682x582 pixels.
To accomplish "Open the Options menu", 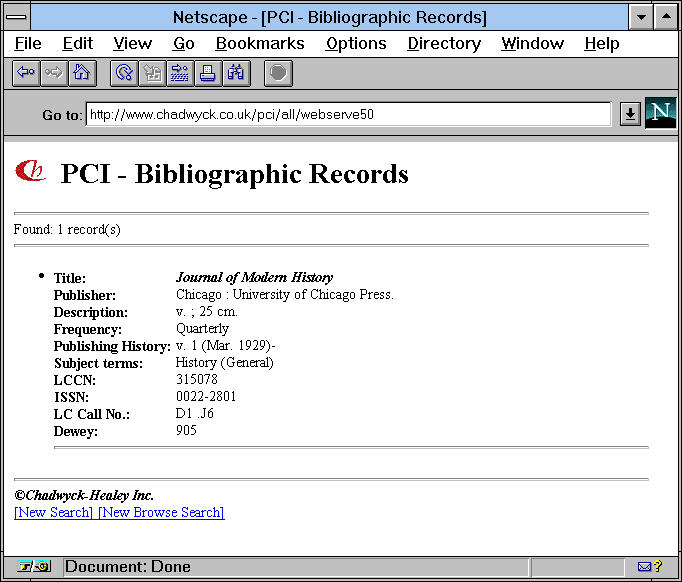I will pos(356,43).
